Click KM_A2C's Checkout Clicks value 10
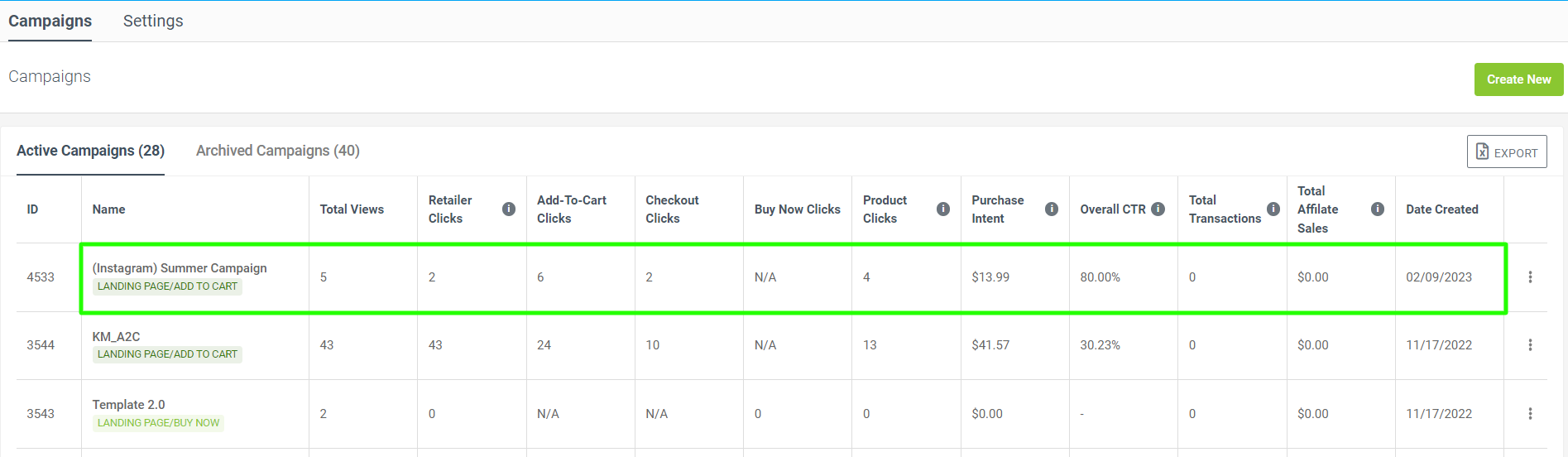 coord(652,345)
